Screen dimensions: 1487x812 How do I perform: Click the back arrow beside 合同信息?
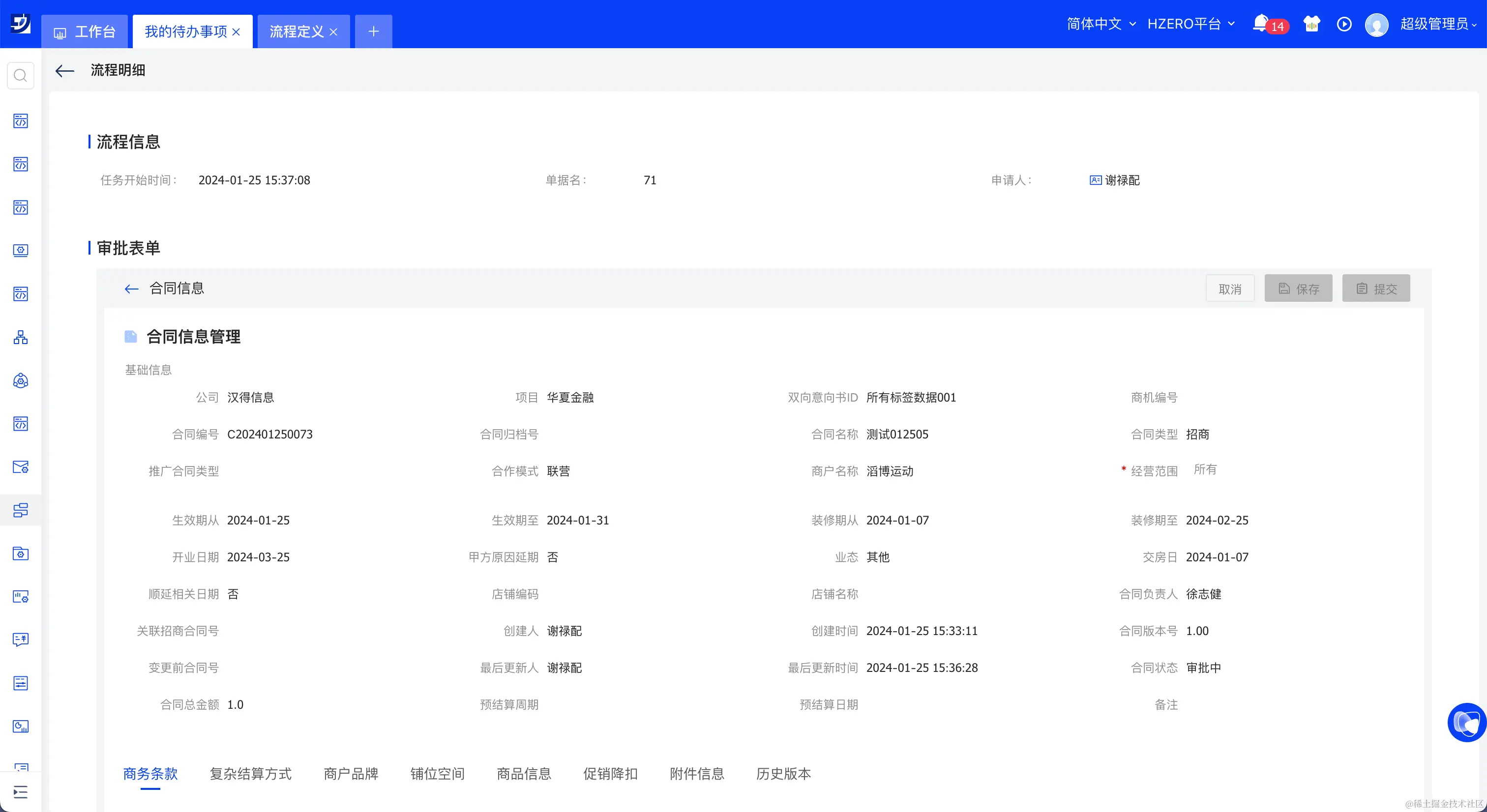pos(132,289)
